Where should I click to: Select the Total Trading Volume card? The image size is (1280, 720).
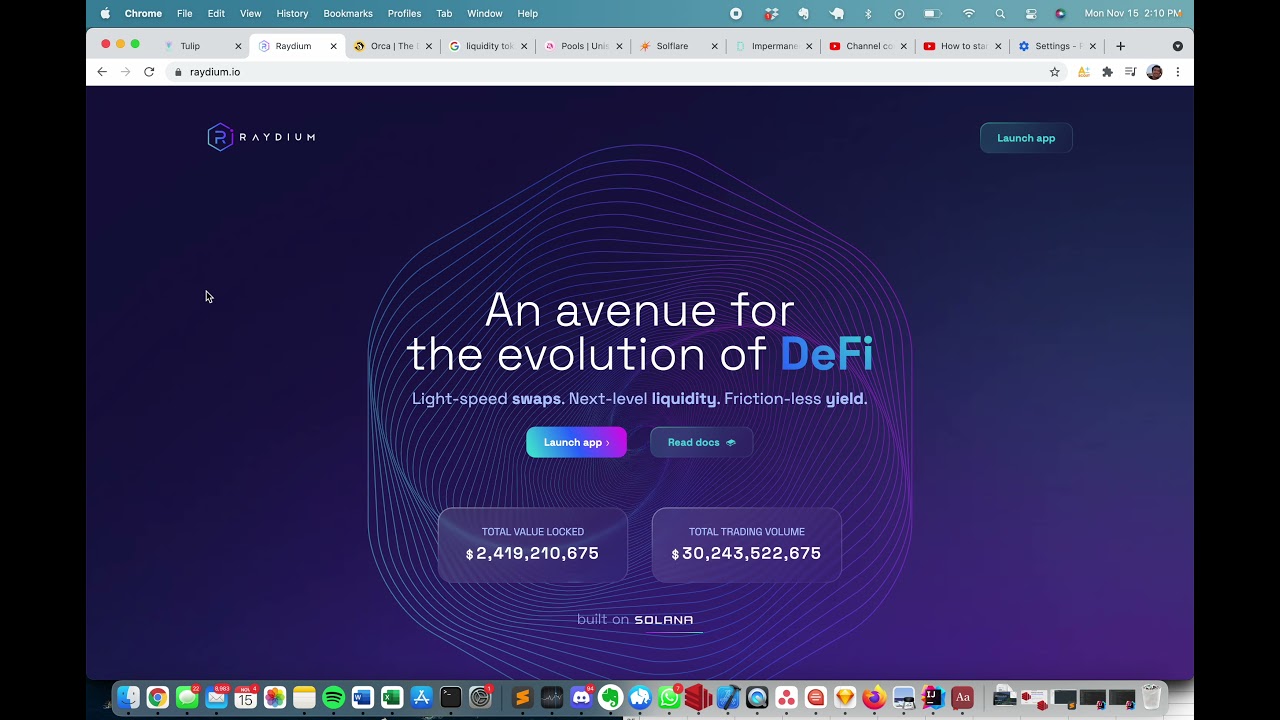(x=746, y=545)
